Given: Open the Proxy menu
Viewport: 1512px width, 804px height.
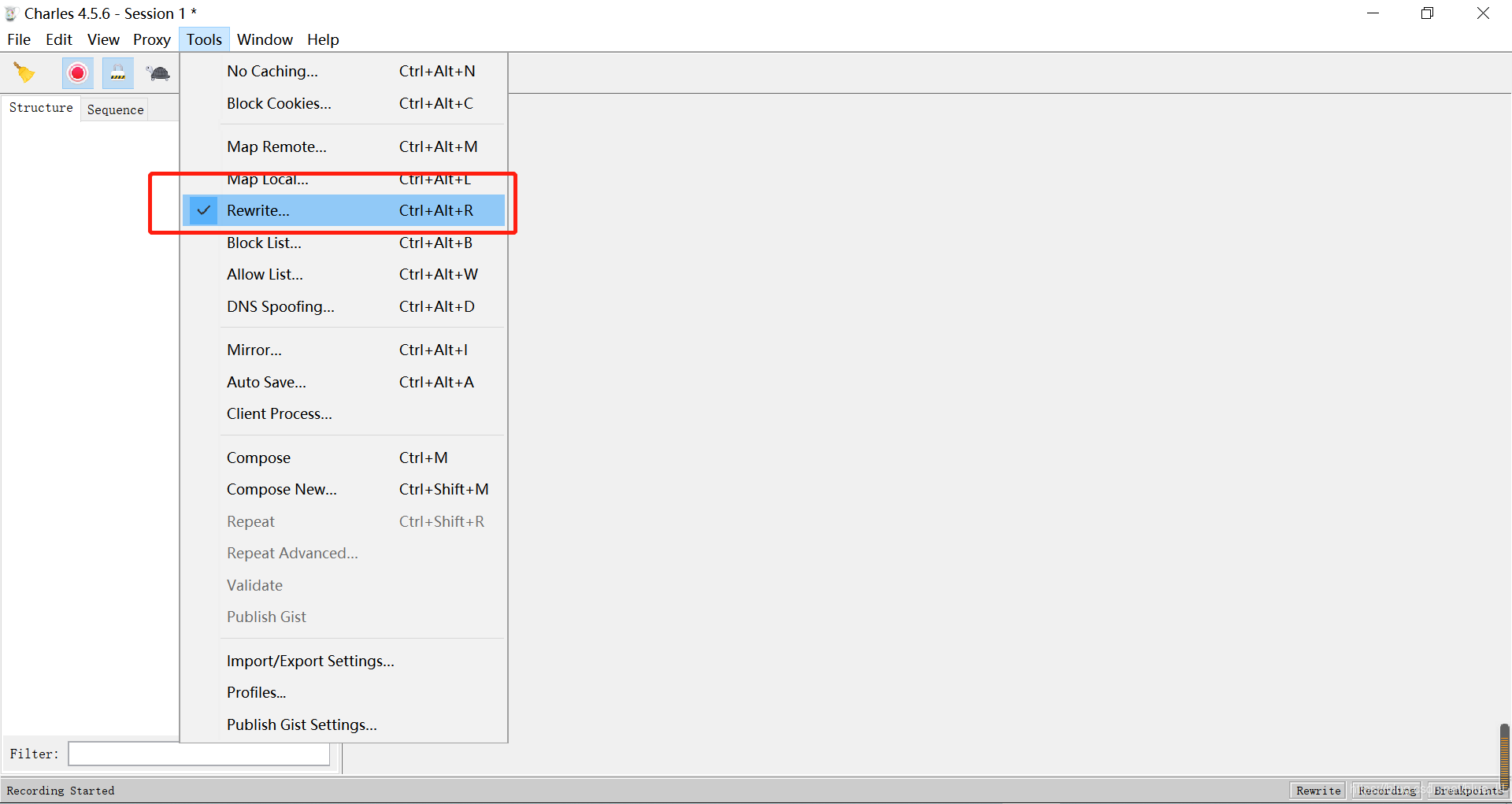Looking at the screenshot, I should 152,39.
